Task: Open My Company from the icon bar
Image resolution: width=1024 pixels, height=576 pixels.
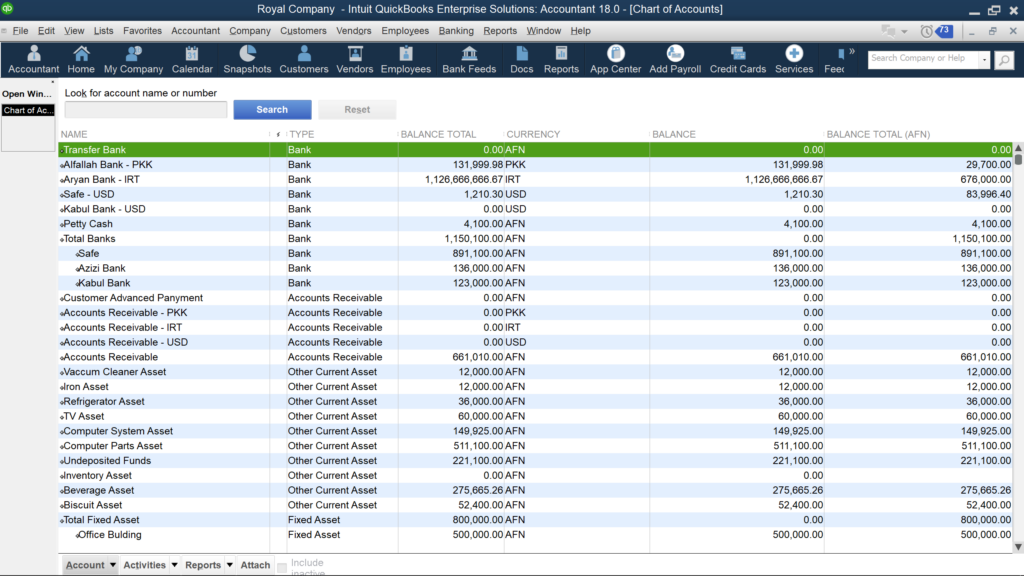Action: tap(133, 59)
